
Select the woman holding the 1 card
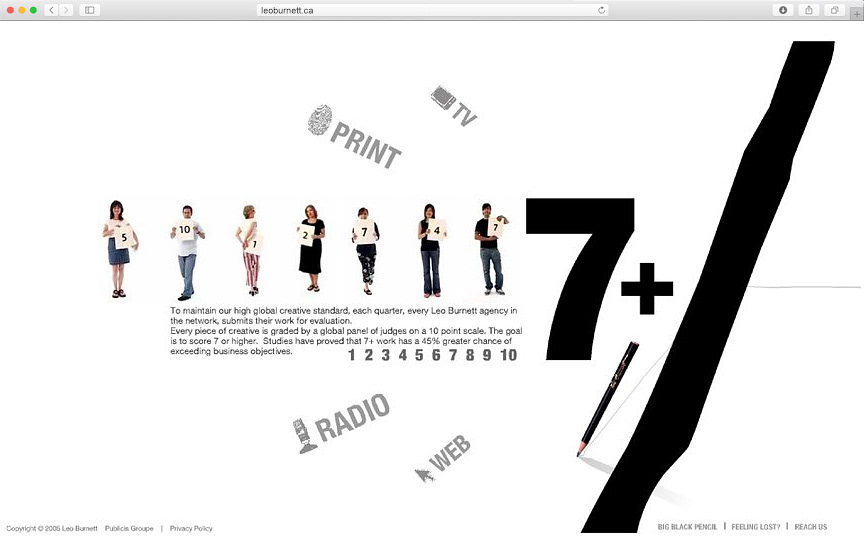[x=250, y=250]
